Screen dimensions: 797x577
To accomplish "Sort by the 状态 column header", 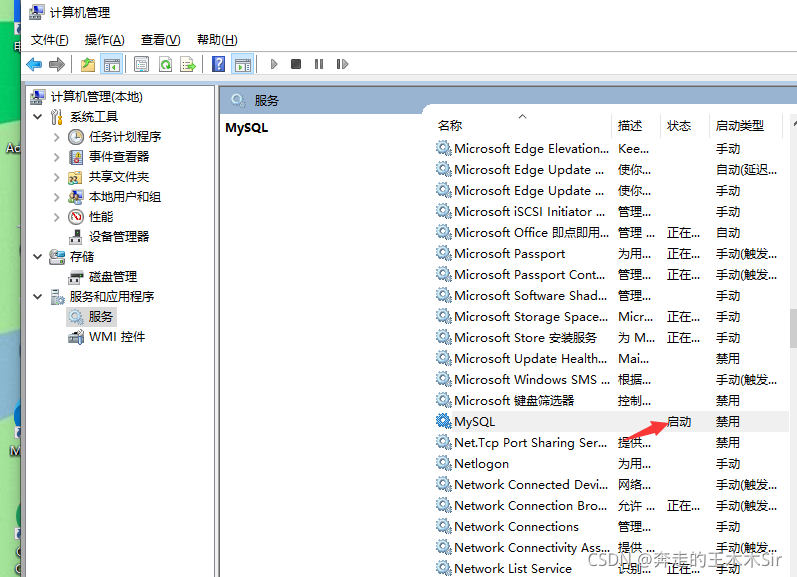I will 685,125.
